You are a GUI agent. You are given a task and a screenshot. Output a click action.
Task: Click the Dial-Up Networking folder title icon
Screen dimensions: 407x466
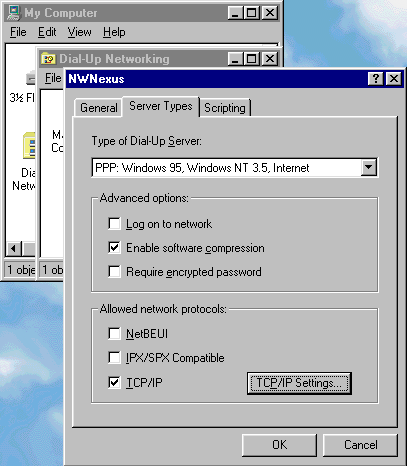[x=48, y=59]
